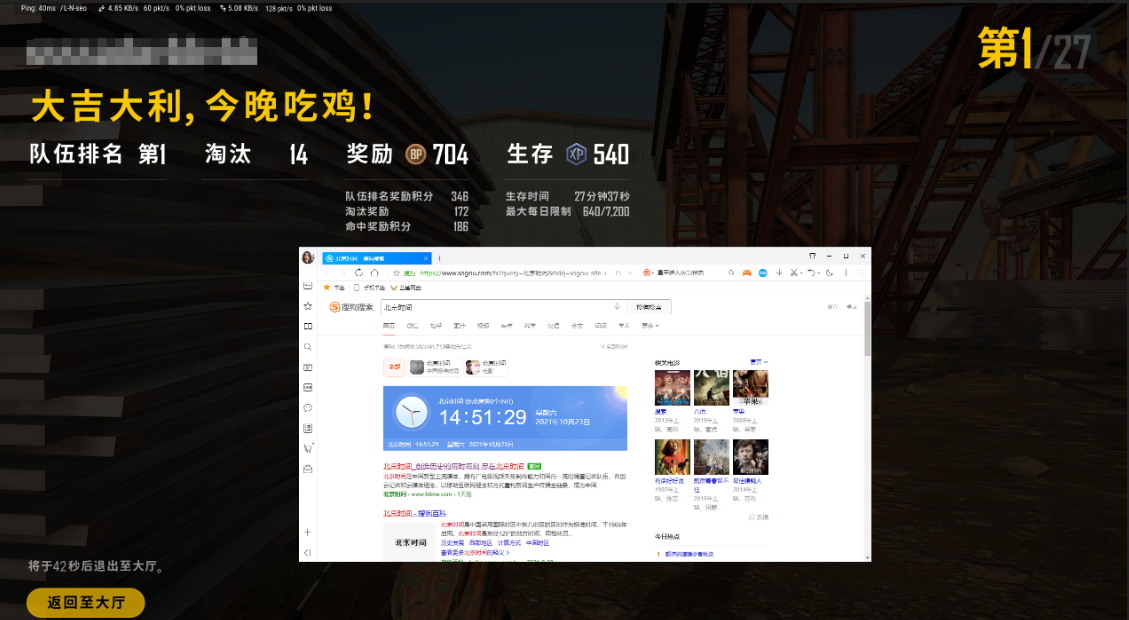
Task: Open the sidebar mailbox icon
Action: coord(307,469)
